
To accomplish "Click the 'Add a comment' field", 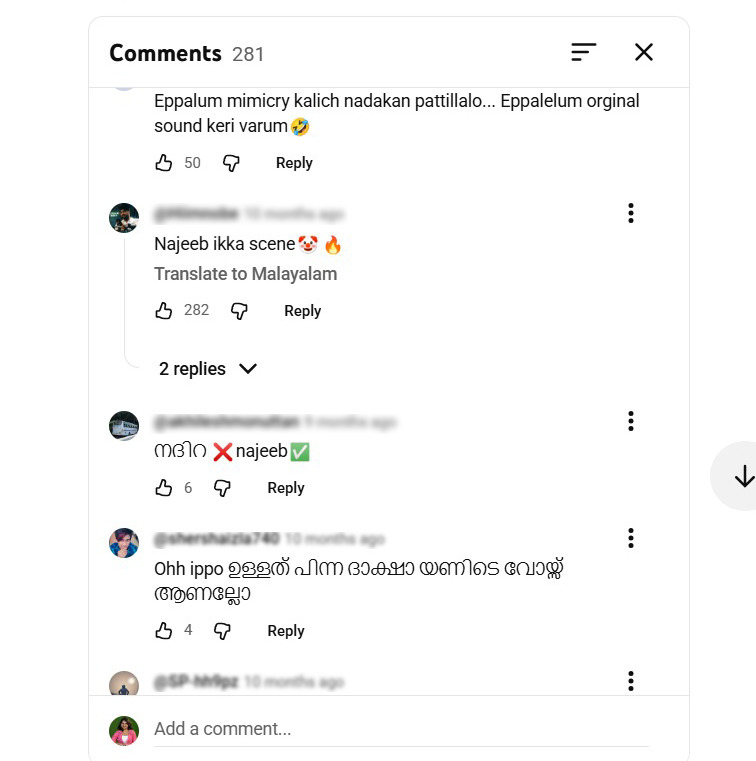I will (x=400, y=729).
